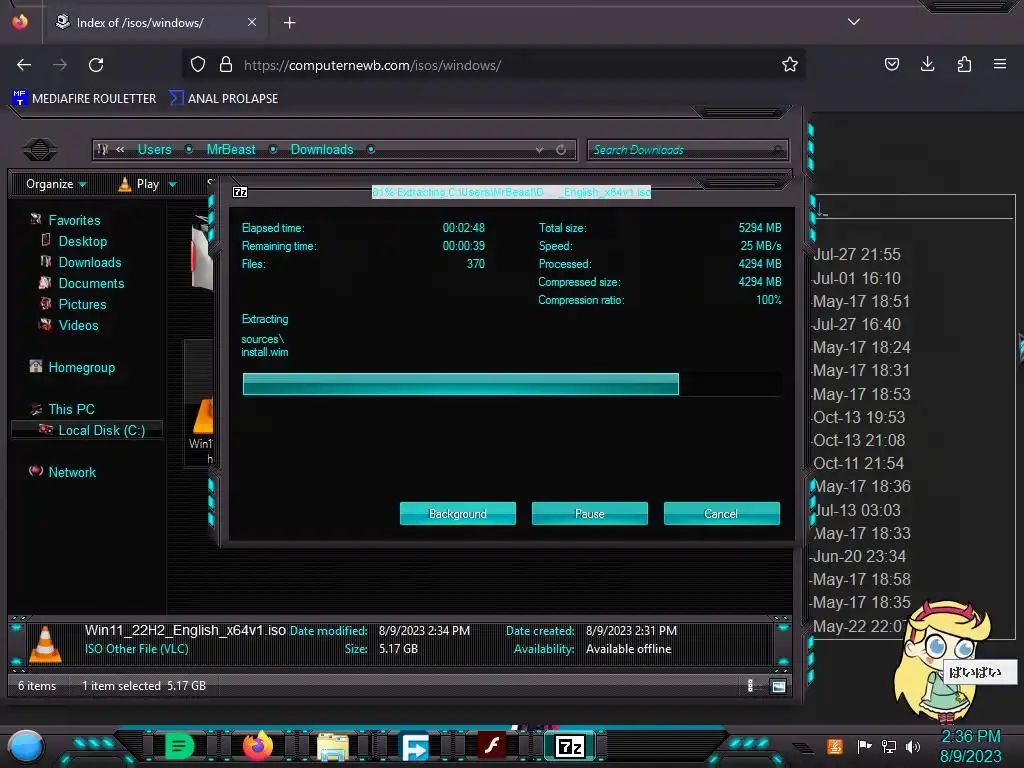Bookmark this page with the star icon
The height and width of the screenshot is (768, 1024).
[790, 64]
